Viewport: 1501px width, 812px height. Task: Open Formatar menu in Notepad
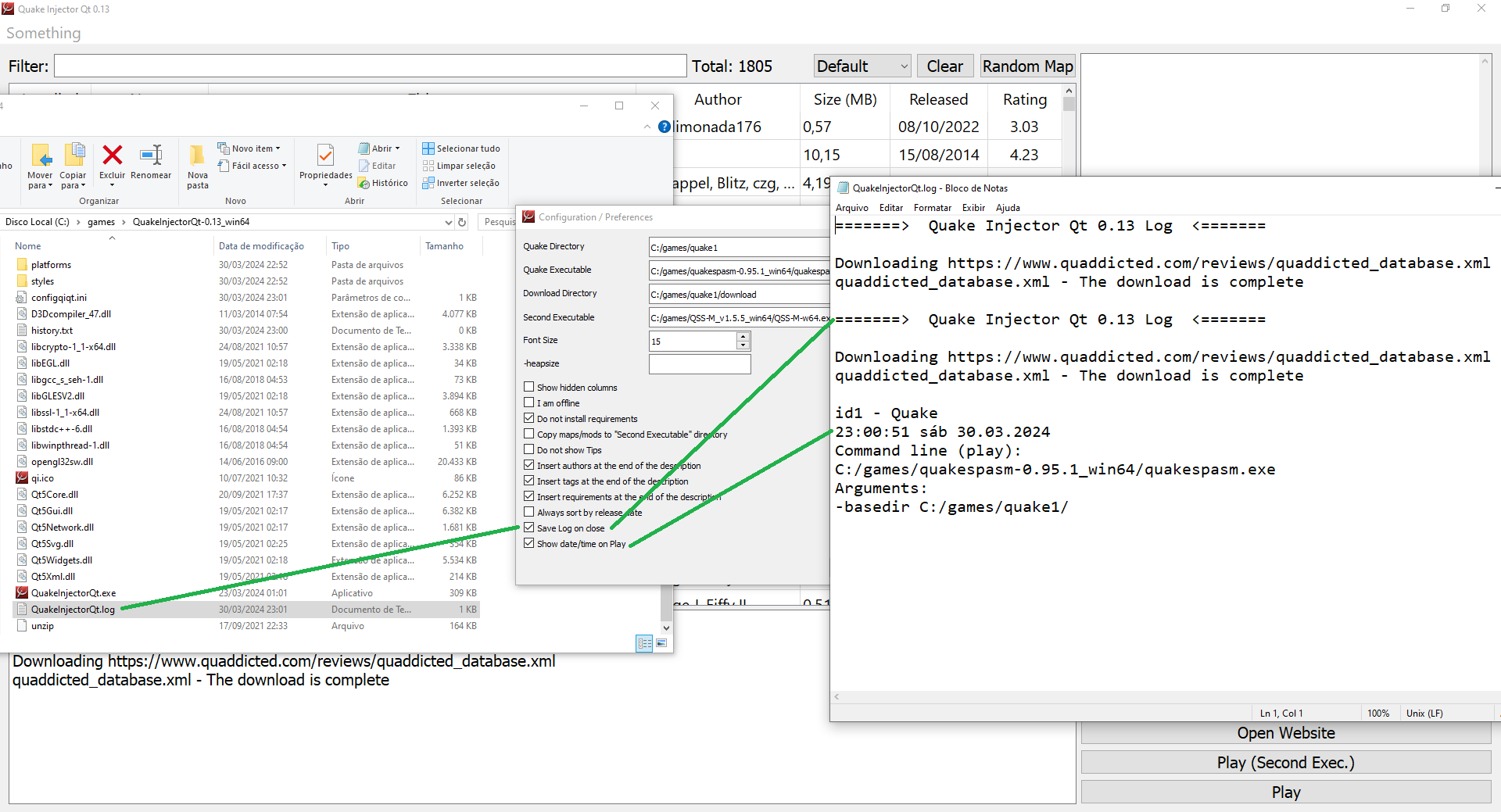pos(932,208)
